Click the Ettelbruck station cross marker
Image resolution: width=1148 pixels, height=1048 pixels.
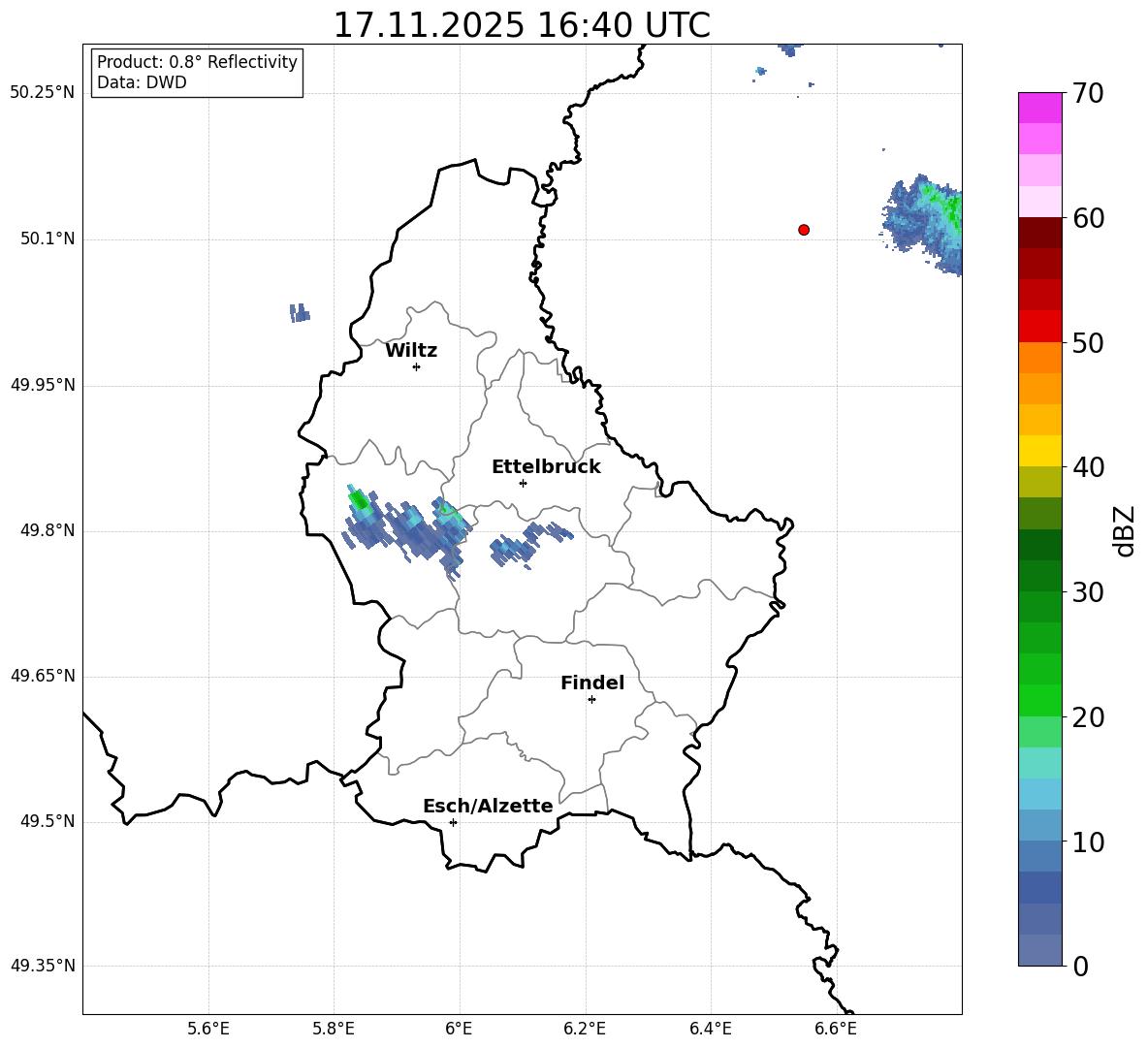click(523, 483)
